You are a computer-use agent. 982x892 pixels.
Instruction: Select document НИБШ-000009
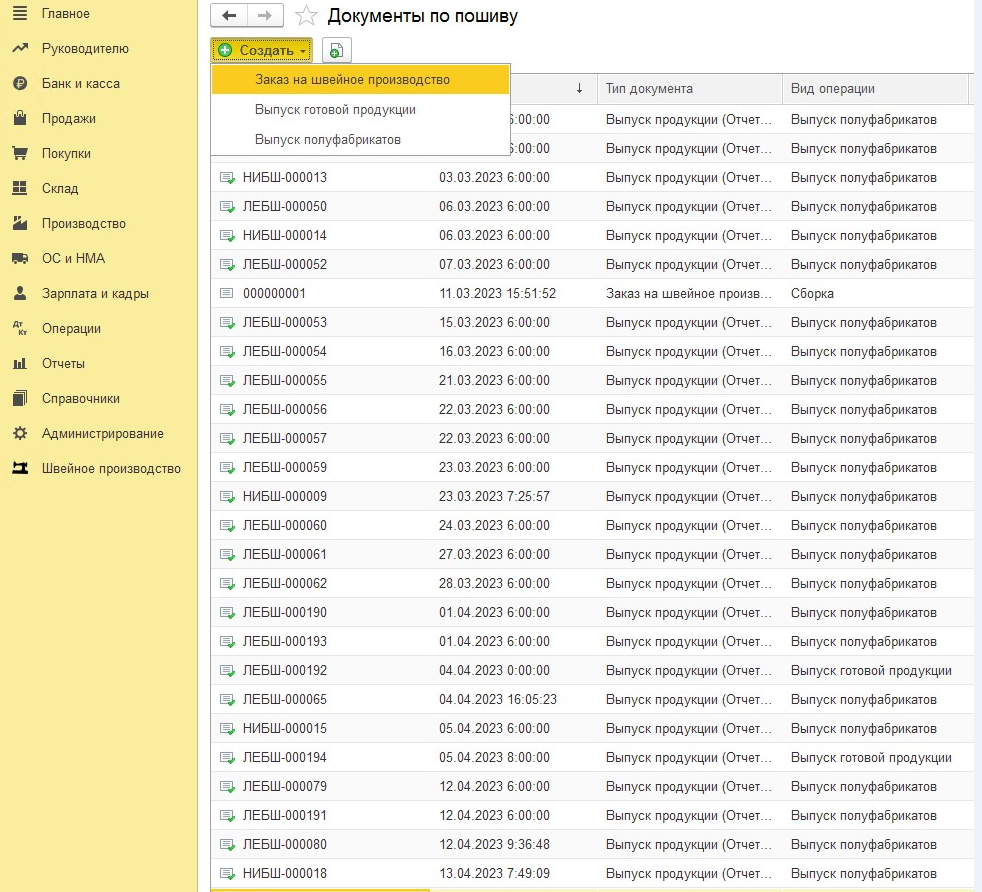(285, 496)
